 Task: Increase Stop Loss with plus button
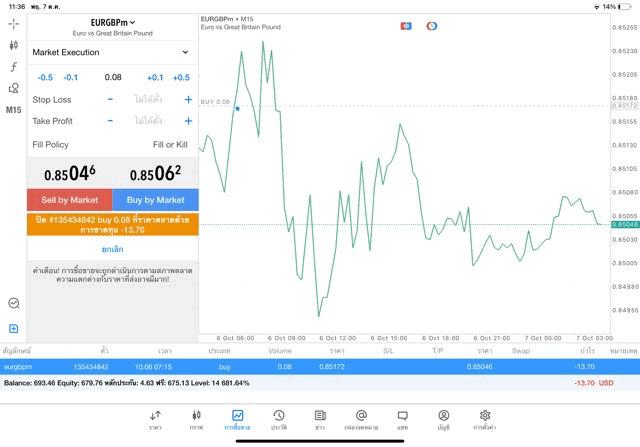188,99
